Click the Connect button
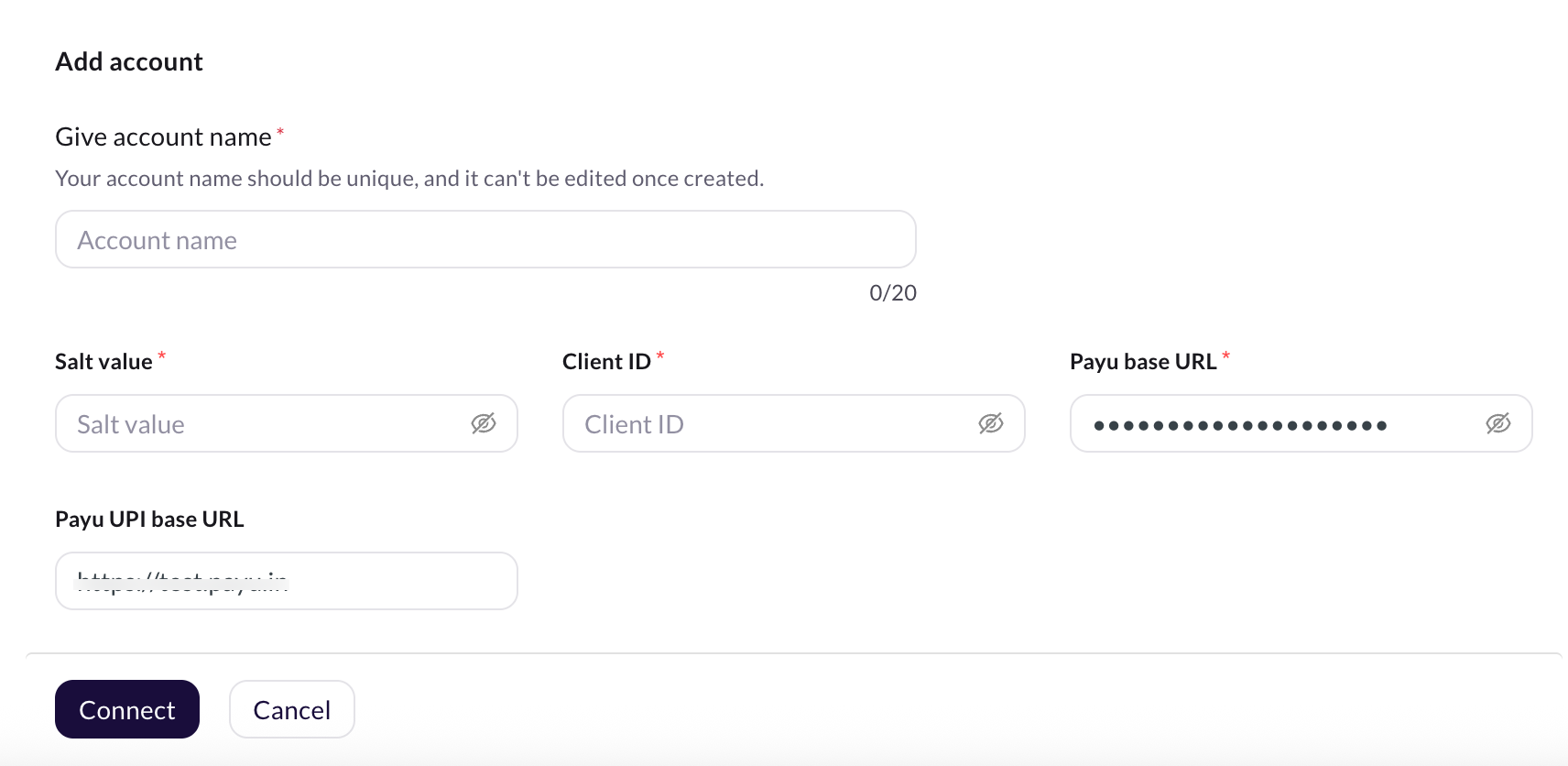This screenshot has height=766, width=1568. [x=127, y=709]
